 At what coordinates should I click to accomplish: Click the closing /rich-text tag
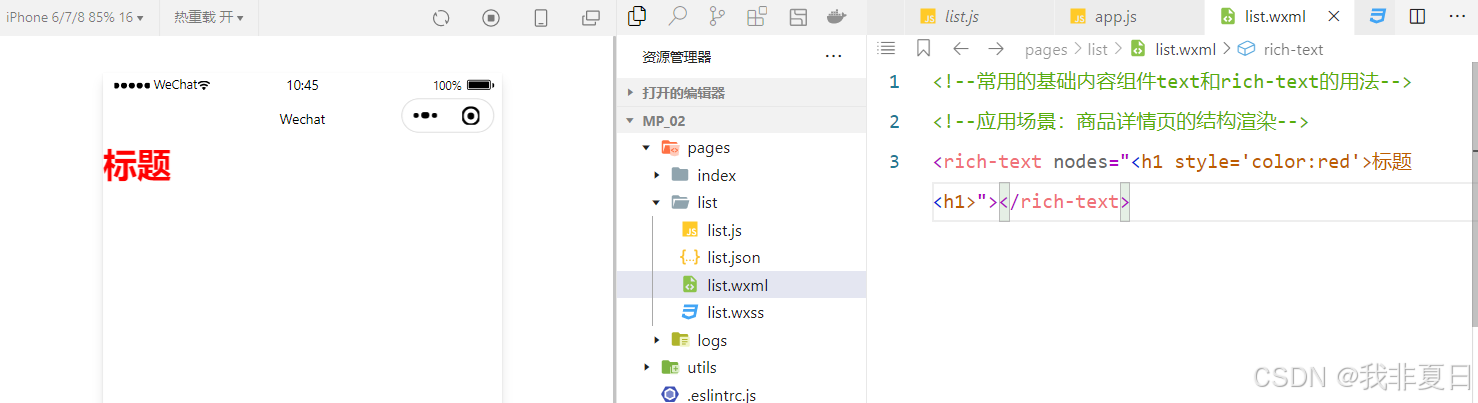(1064, 202)
